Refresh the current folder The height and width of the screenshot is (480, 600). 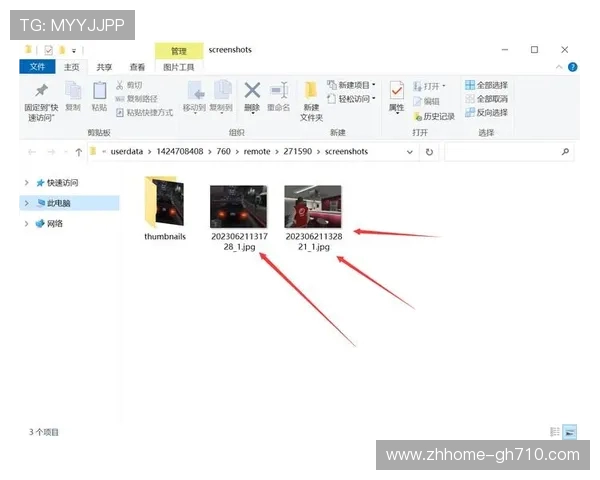pyautogui.click(x=429, y=152)
